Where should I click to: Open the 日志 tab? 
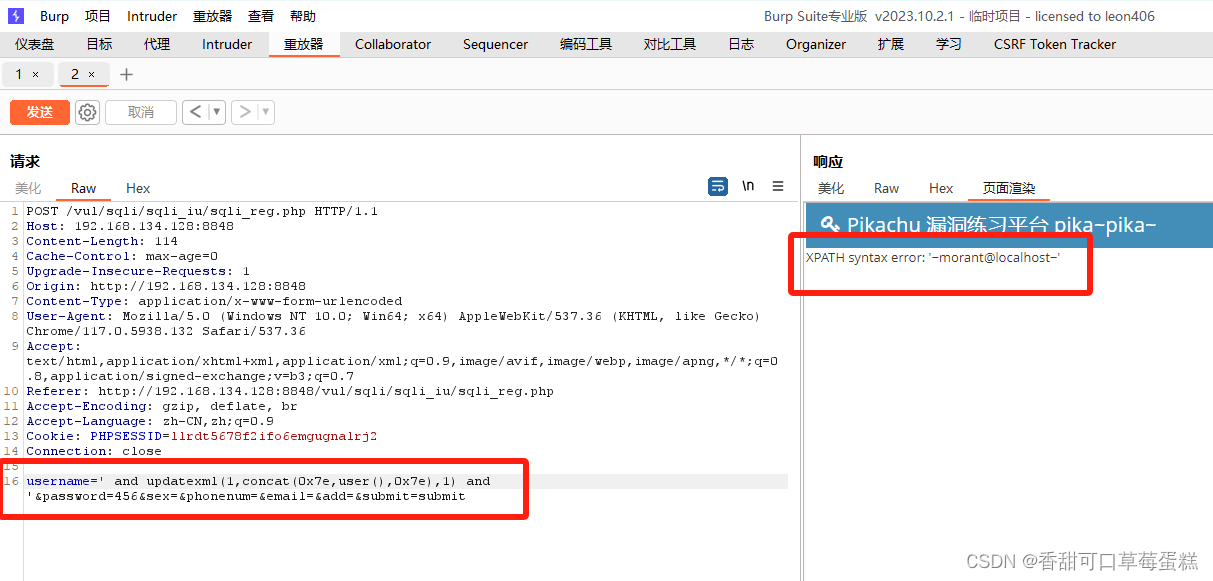tap(741, 44)
